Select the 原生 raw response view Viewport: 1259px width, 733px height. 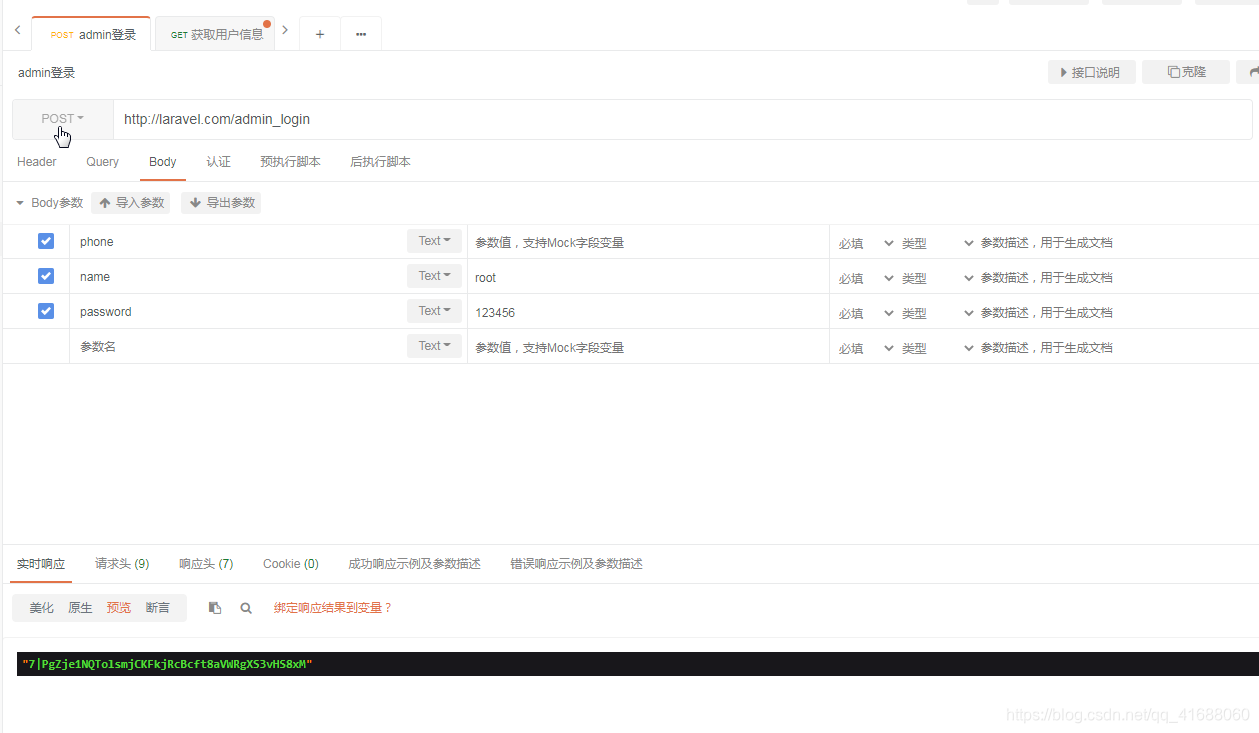80,608
